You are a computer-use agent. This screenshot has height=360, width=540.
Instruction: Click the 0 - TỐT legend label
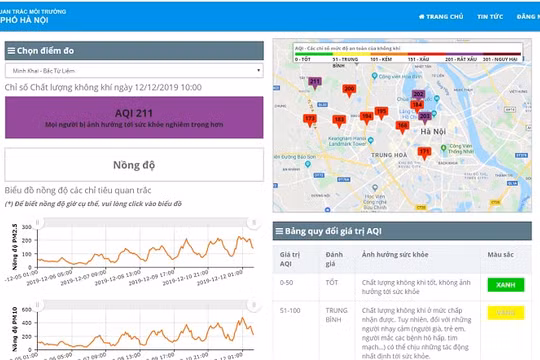tap(303, 59)
